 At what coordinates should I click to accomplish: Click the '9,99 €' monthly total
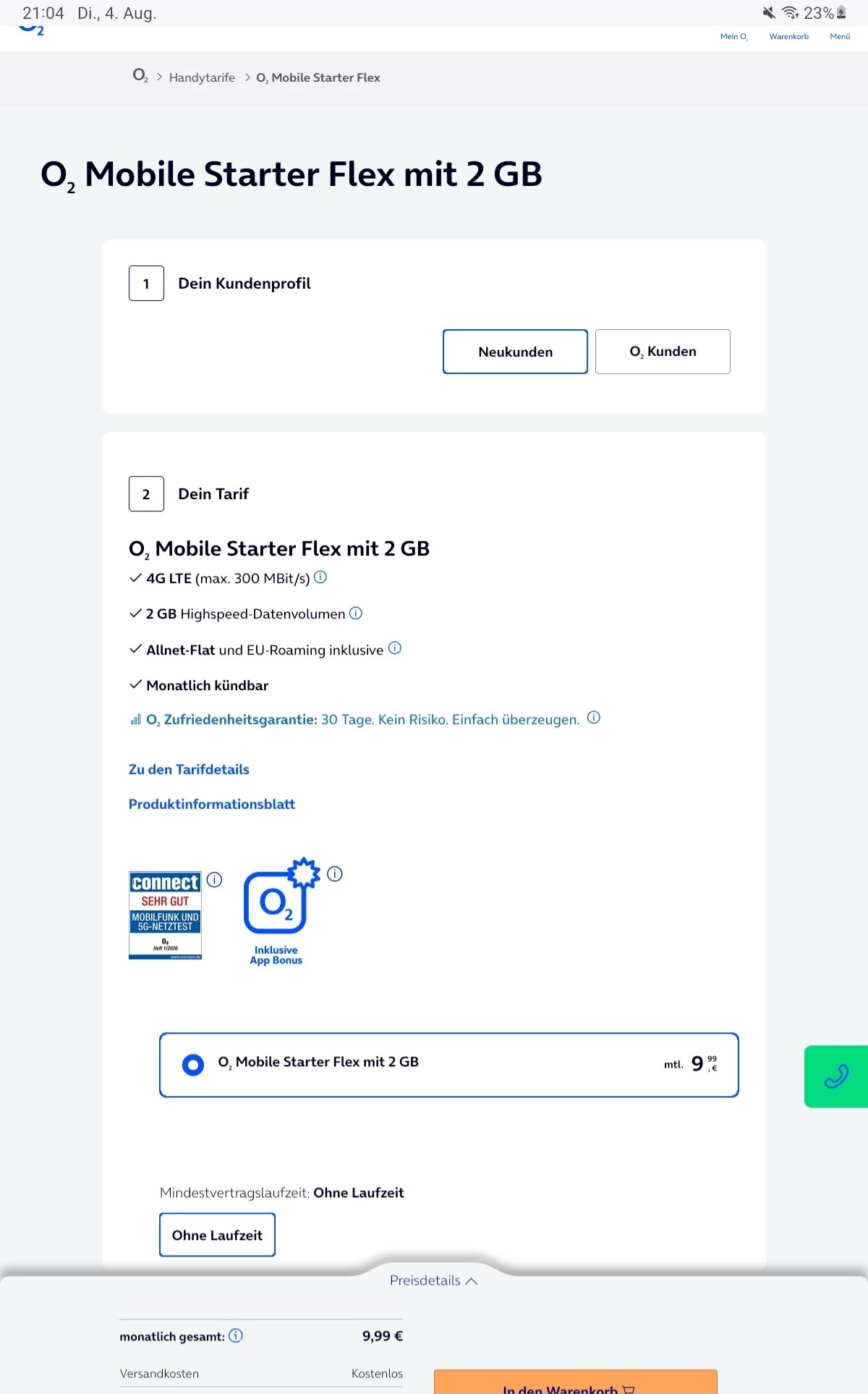[383, 1336]
